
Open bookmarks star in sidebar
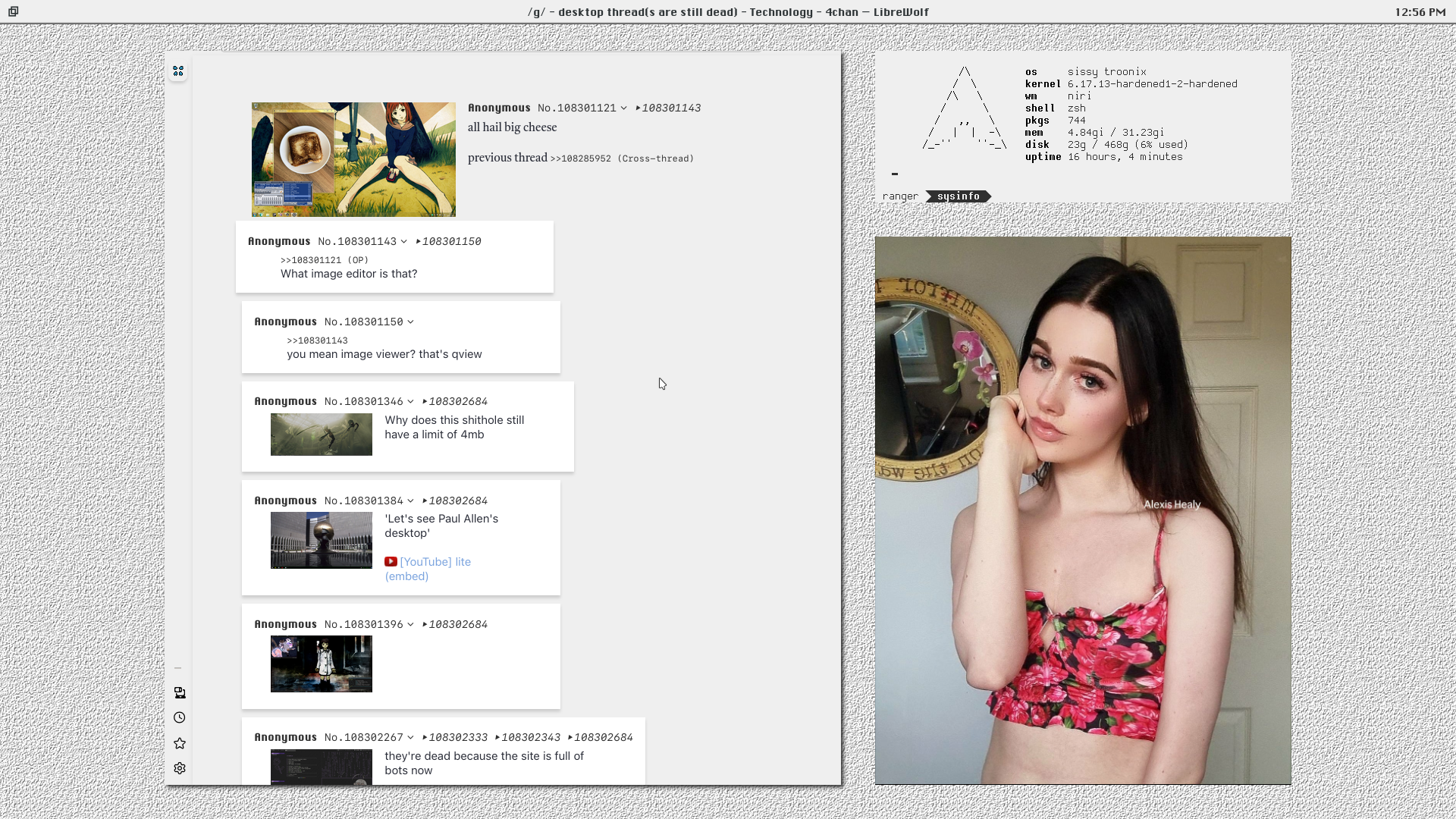point(180,743)
